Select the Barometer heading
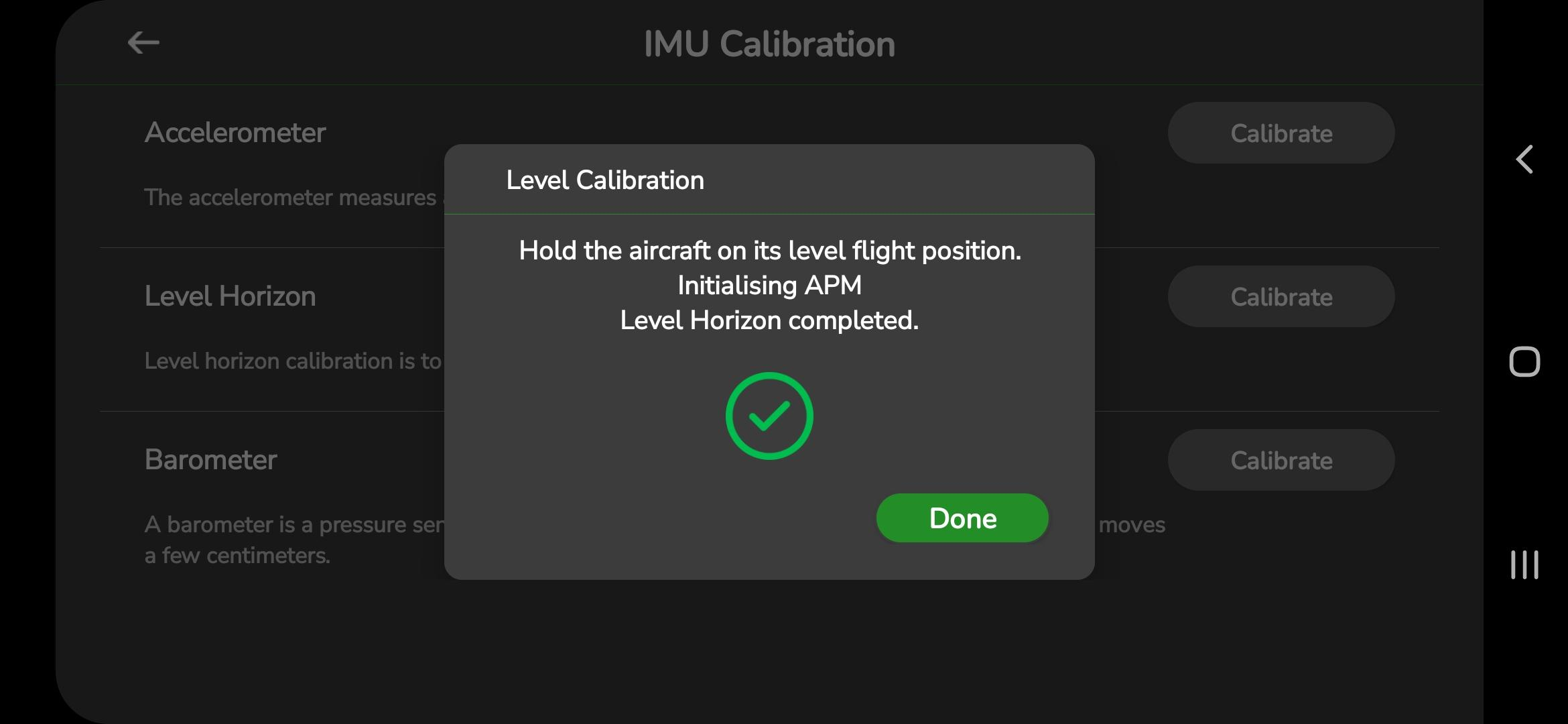The image size is (1568, 724). [x=210, y=459]
